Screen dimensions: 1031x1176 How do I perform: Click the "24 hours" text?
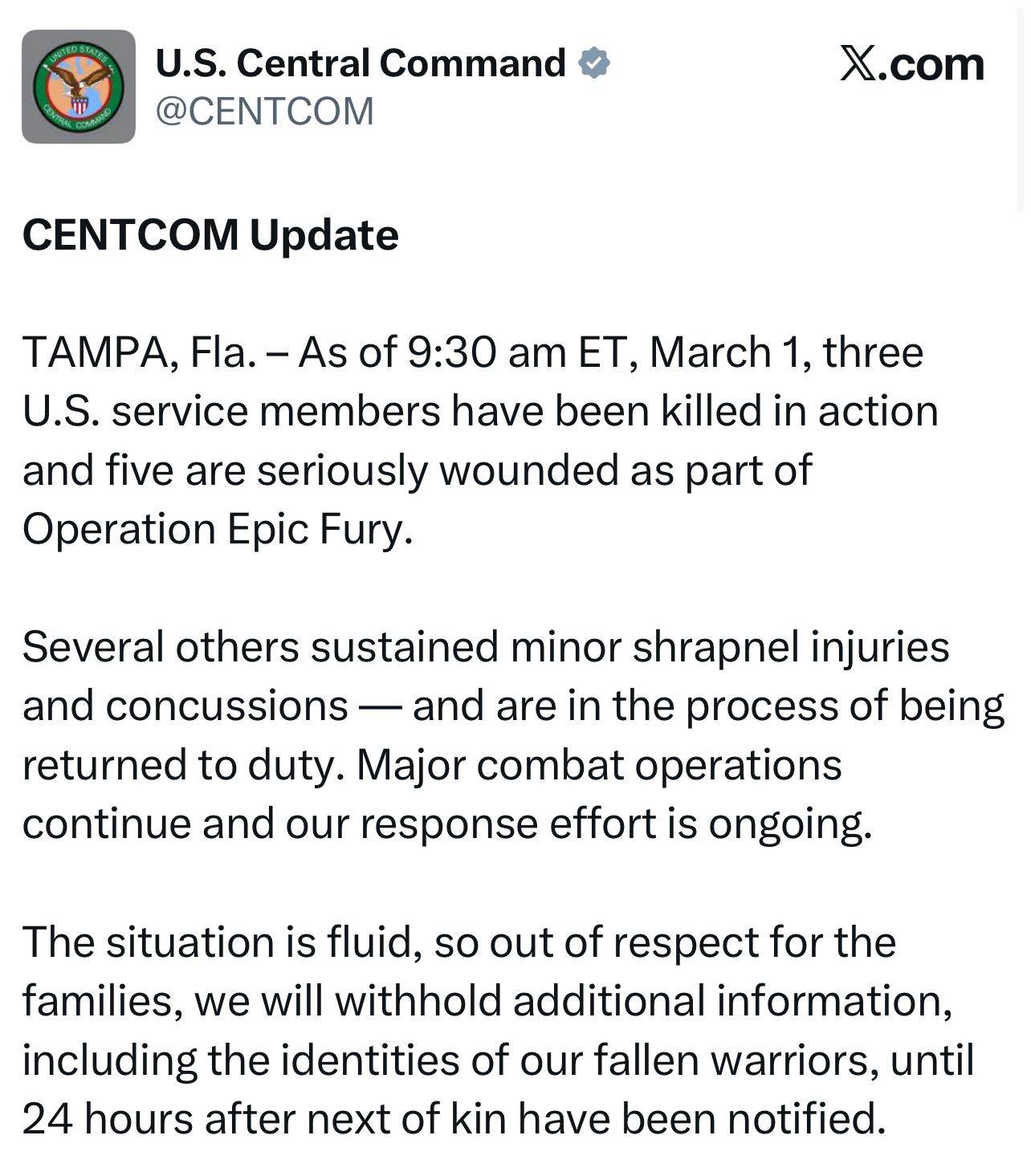click(108, 1118)
